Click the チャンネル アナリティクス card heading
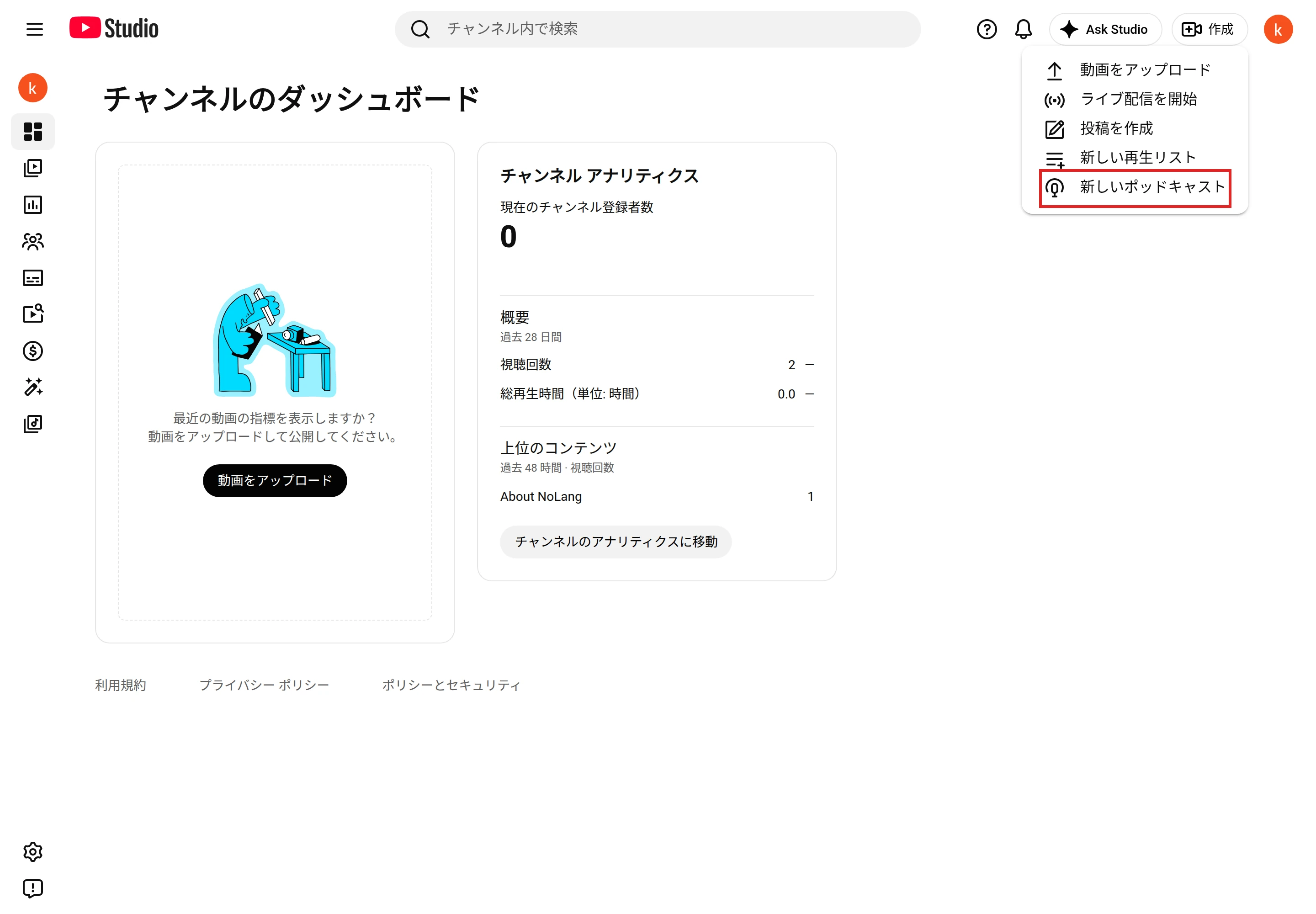 pos(599,176)
